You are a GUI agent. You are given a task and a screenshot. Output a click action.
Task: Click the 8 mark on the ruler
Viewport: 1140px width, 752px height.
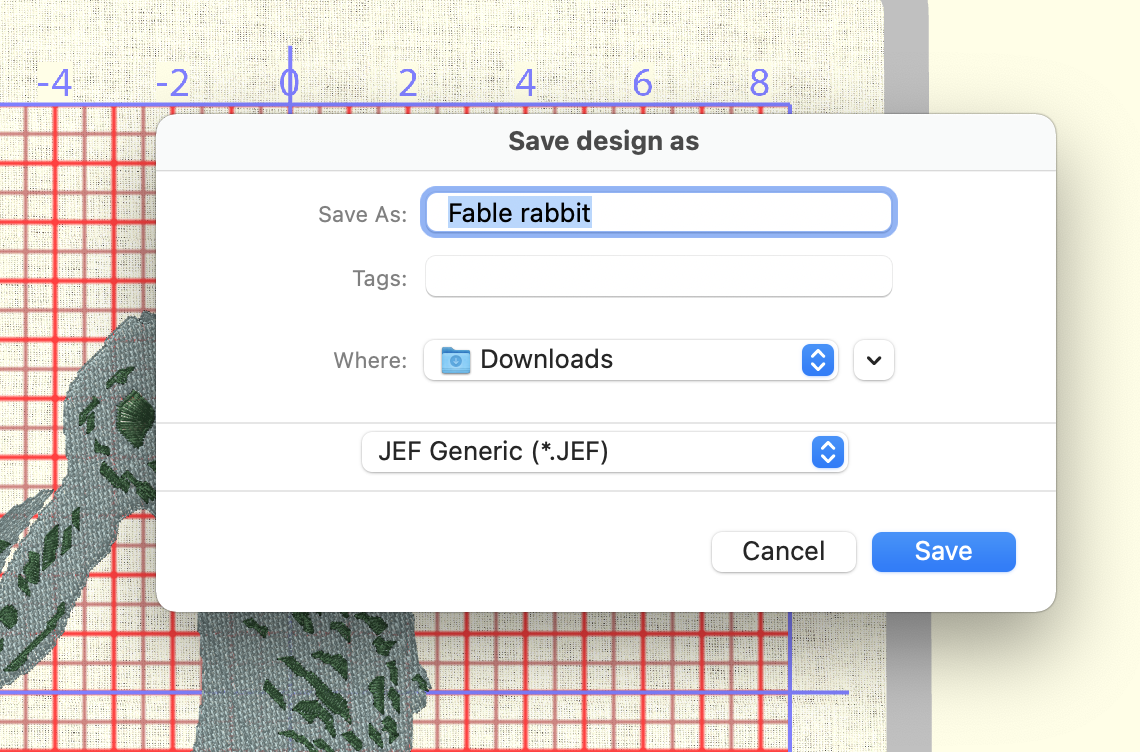tap(759, 84)
